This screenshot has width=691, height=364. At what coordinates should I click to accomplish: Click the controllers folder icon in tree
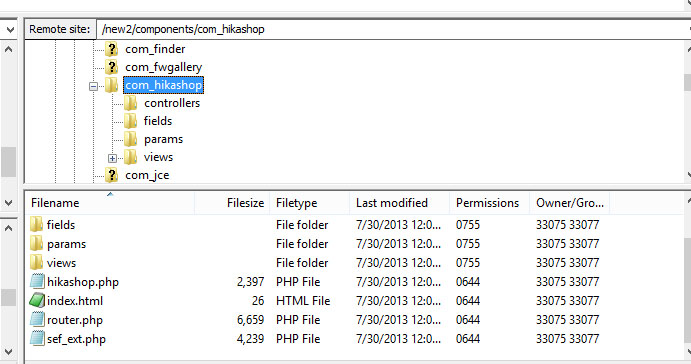(131, 103)
